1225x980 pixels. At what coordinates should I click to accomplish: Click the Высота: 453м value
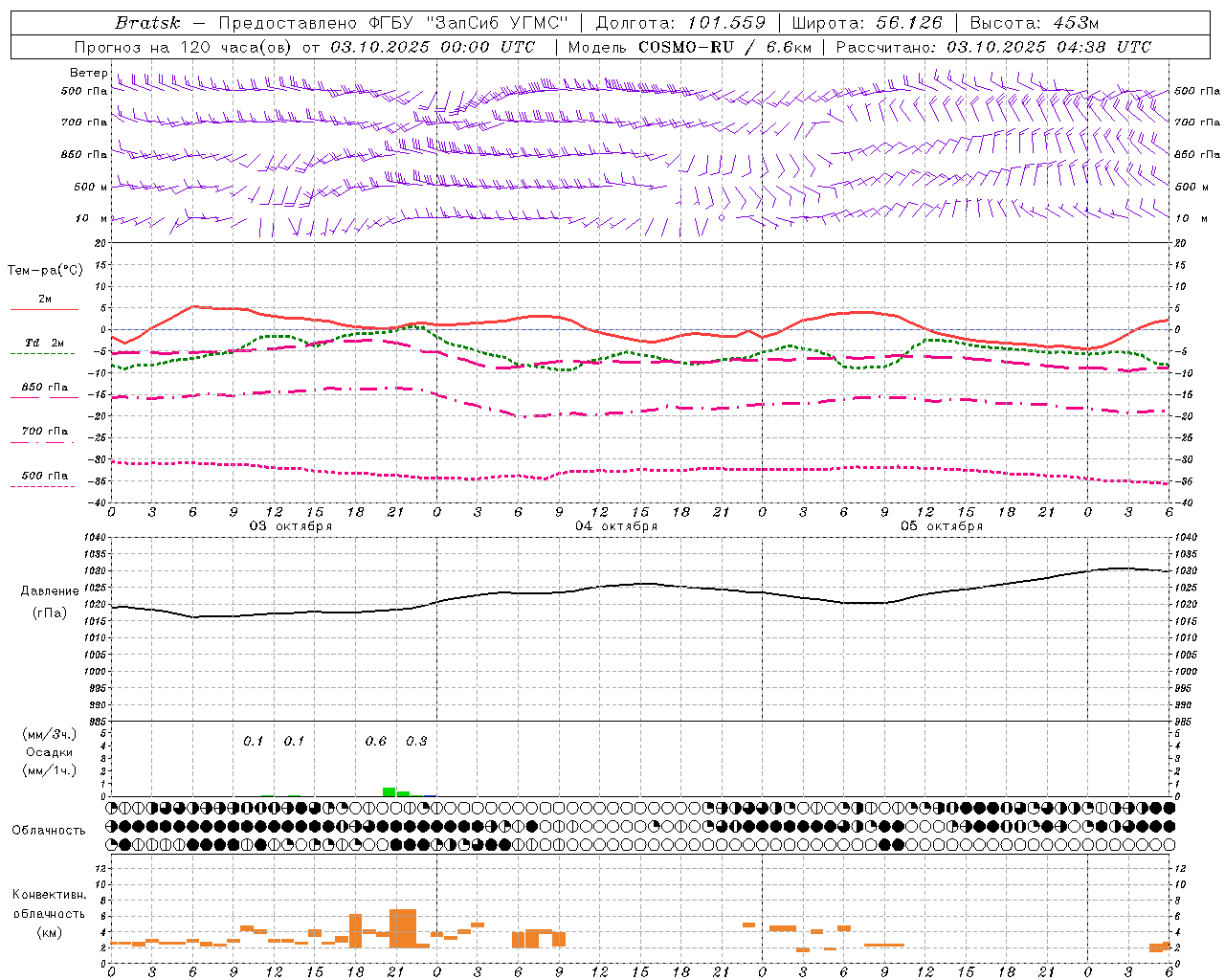1035,23
